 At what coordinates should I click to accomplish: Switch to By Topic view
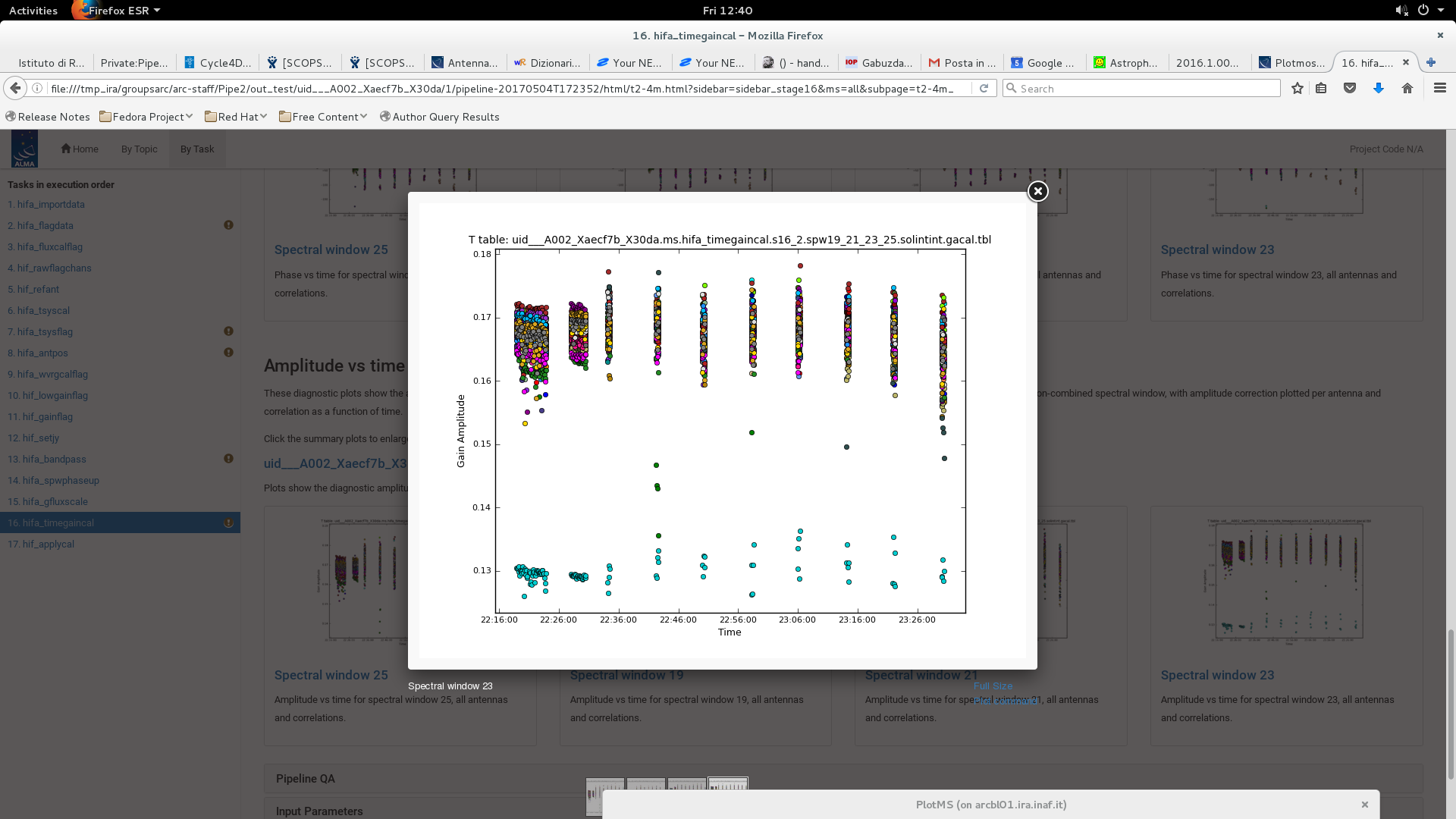(140, 149)
